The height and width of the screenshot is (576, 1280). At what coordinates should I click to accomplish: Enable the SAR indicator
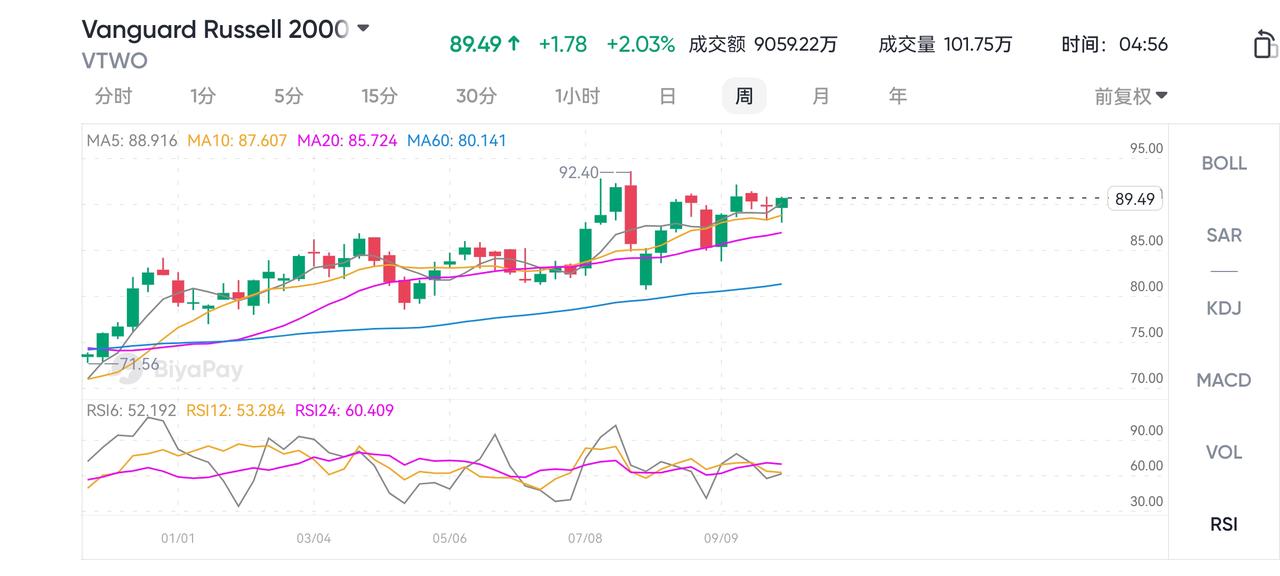[x=1224, y=235]
